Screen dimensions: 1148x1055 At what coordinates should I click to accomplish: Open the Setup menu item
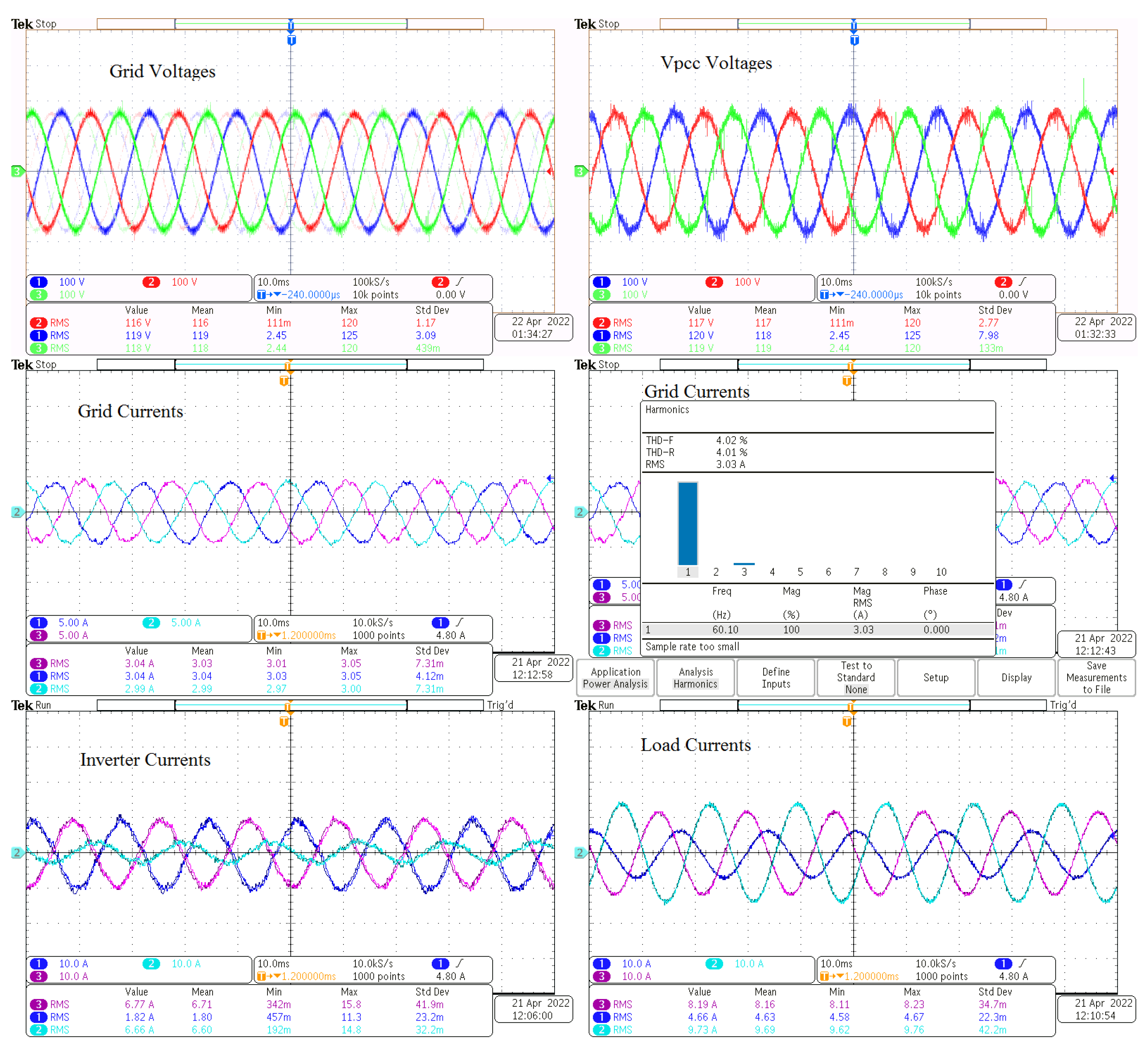pos(936,678)
